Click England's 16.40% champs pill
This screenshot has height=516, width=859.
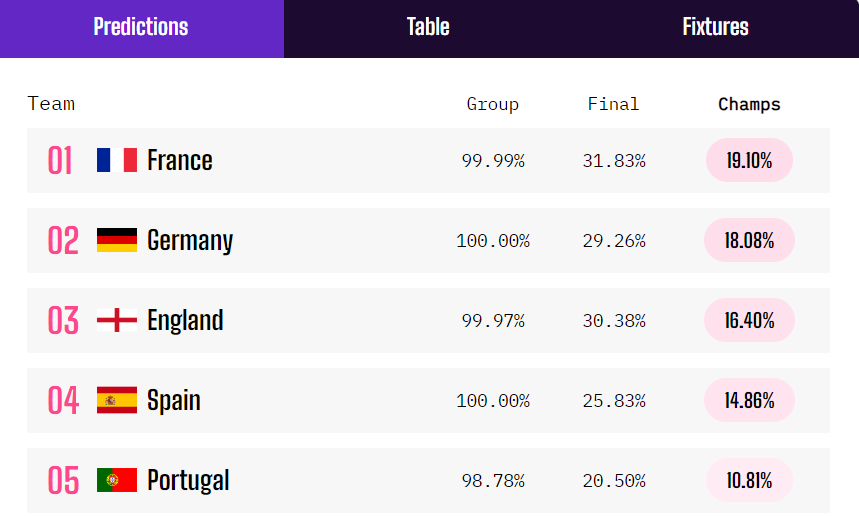pyautogui.click(x=749, y=320)
